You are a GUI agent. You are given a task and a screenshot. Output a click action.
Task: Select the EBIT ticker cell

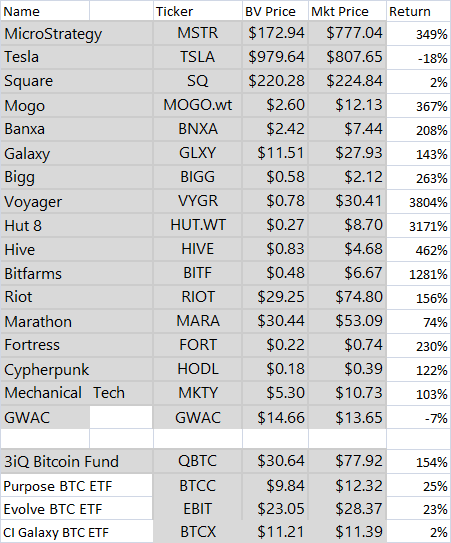tap(198, 509)
